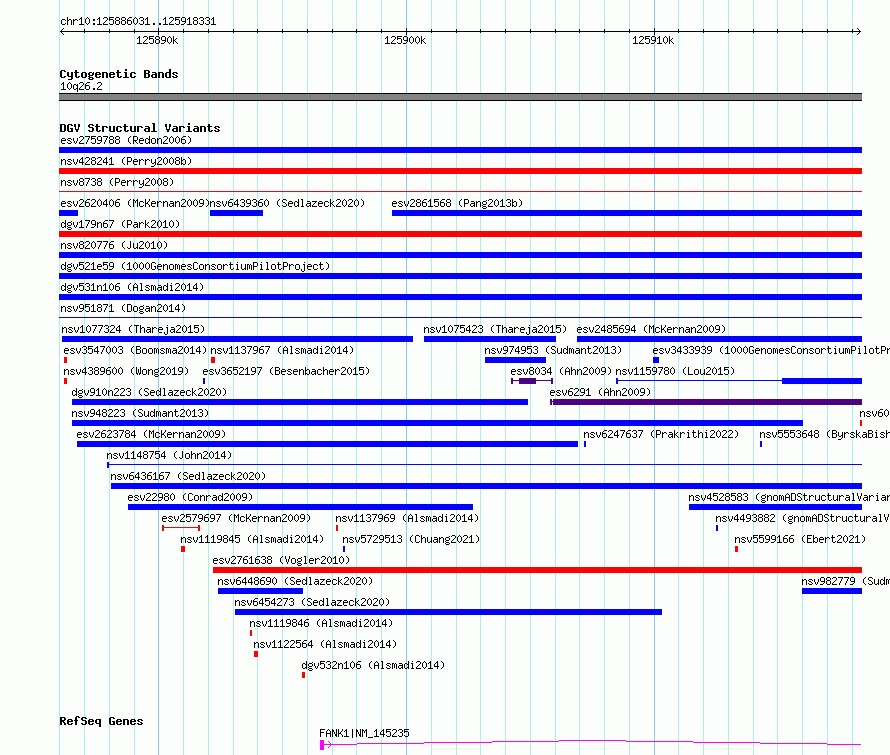Click the 125910k ruler position label

[x=653, y=40]
